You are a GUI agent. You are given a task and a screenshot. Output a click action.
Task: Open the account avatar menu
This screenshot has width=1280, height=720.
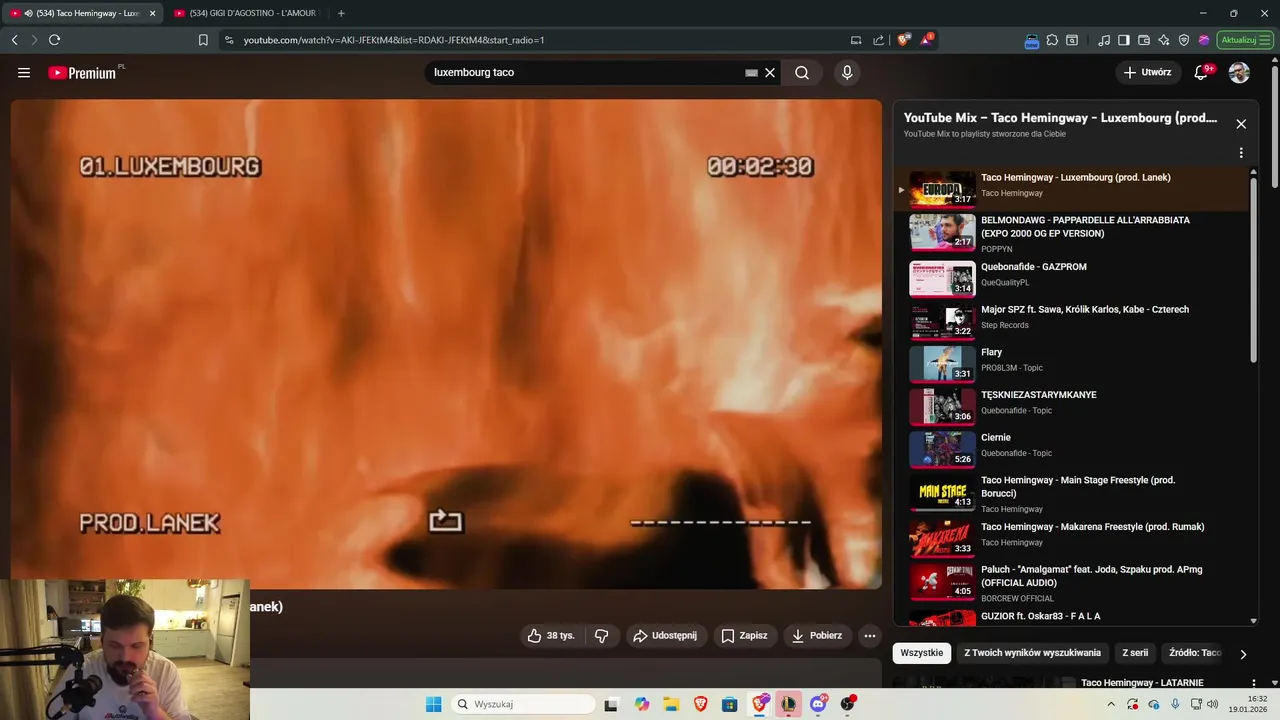[1239, 72]
